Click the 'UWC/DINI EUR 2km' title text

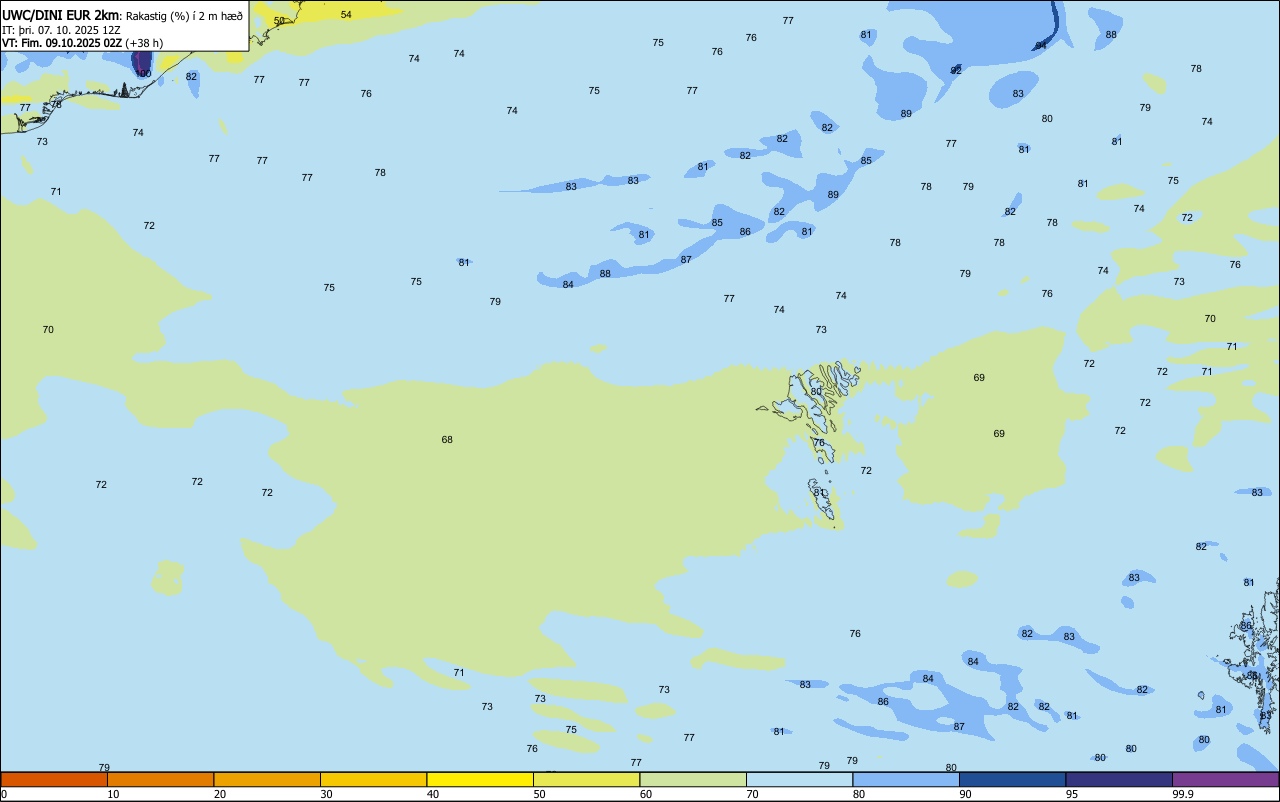click(60, 15)
